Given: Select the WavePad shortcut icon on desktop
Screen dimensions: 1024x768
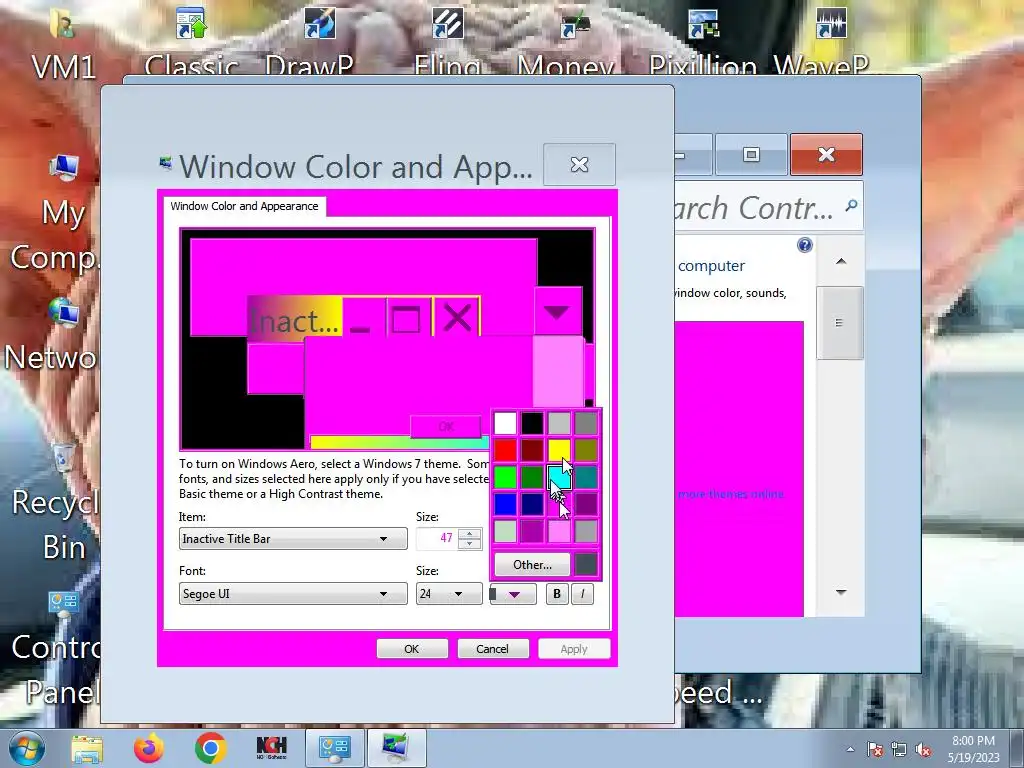Looking at the screenshot, I should point(831,24).
